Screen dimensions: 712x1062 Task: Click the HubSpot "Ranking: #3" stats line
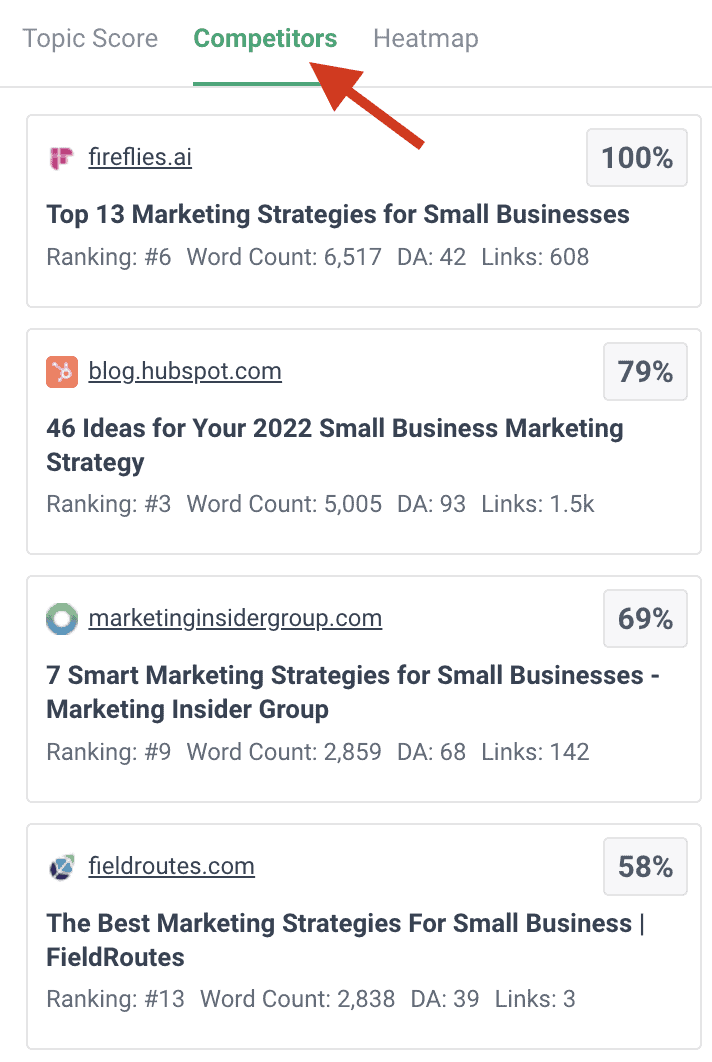coord(320,504)
